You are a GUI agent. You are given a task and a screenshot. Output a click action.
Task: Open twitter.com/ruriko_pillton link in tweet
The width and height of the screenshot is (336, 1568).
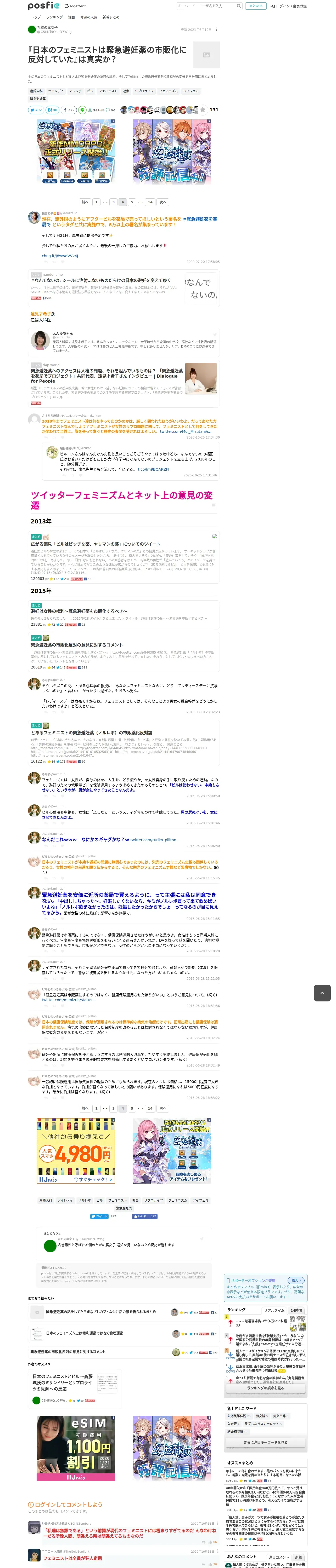coord(155,839)
